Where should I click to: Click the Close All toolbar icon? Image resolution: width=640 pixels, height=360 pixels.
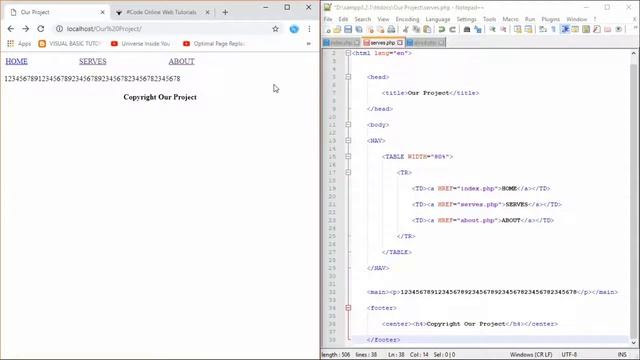pyautogui.click(x=380, y=29)
